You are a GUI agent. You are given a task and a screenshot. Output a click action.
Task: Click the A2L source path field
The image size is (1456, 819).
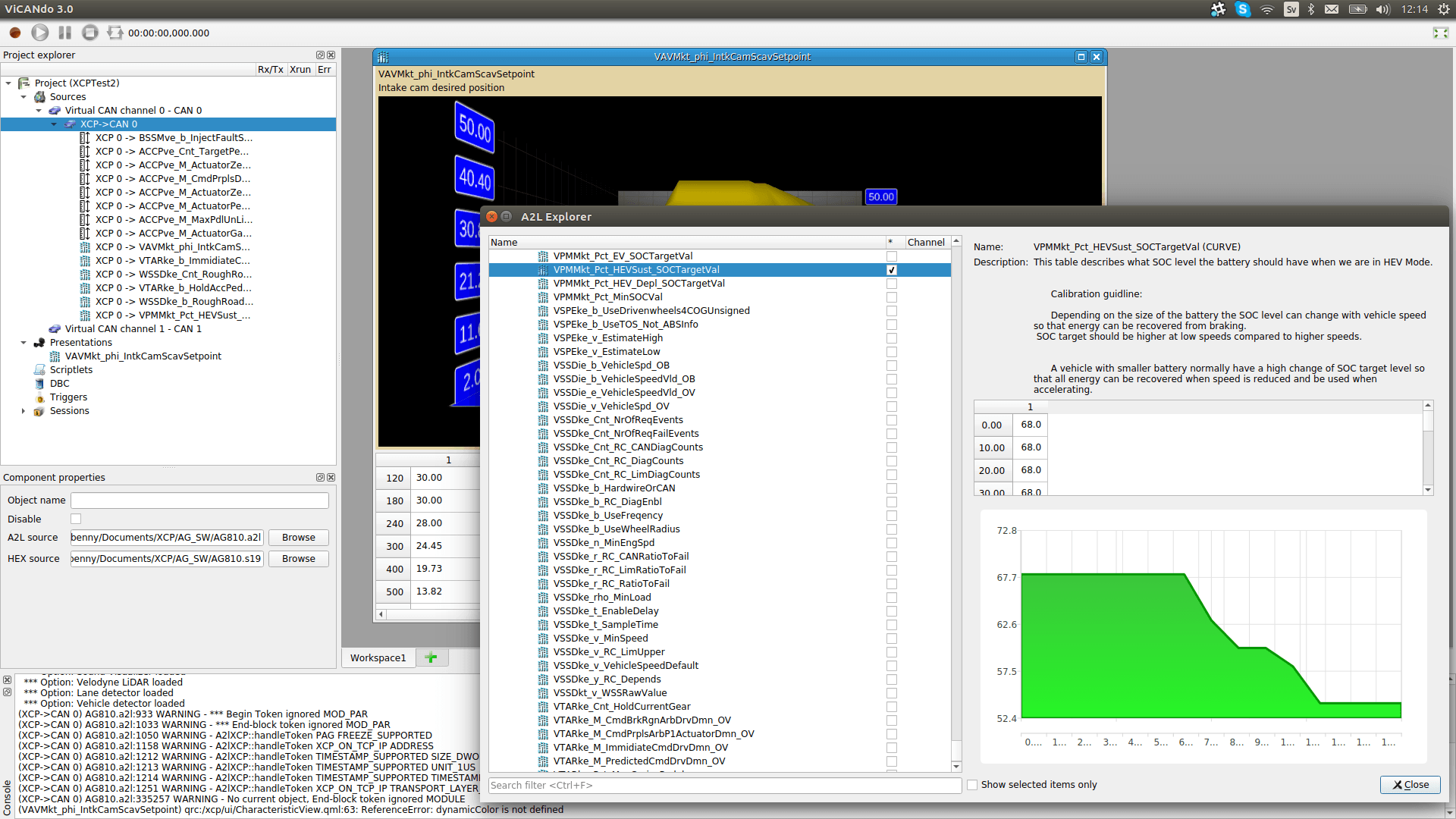click(167, 537)
